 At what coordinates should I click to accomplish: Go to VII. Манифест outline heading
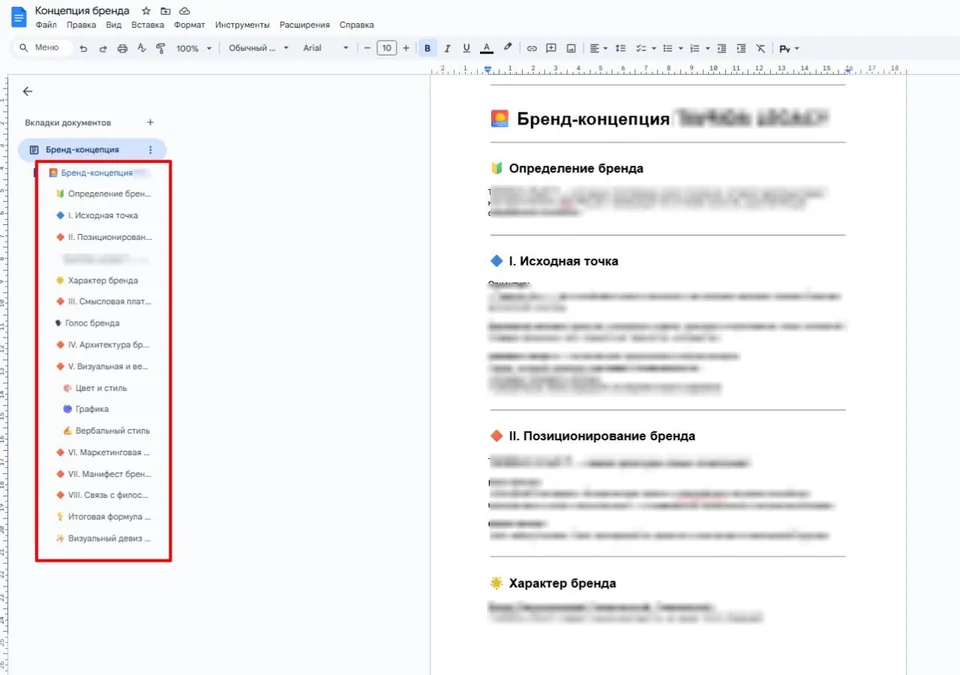point(103,474)
